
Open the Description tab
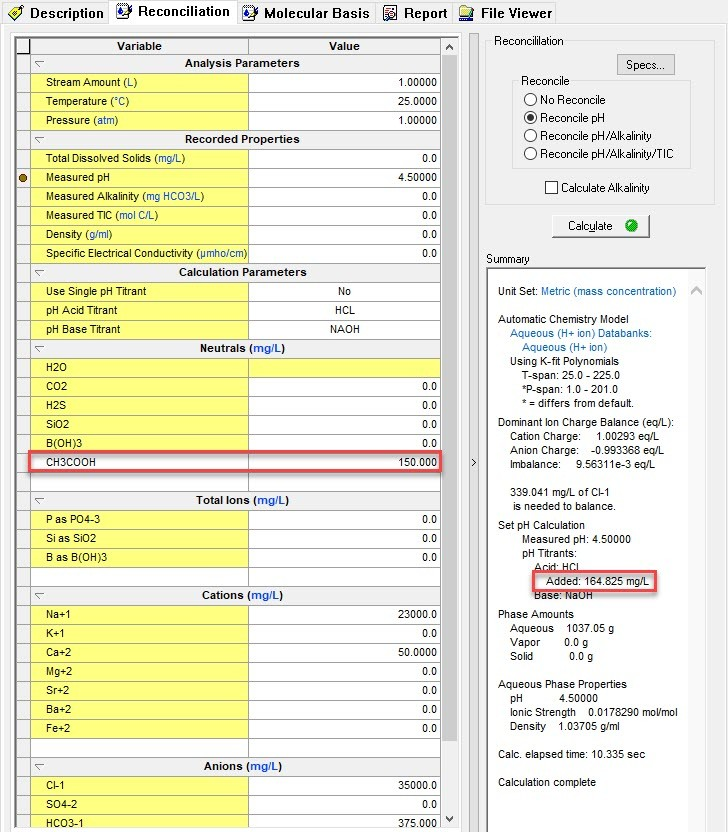56,13
